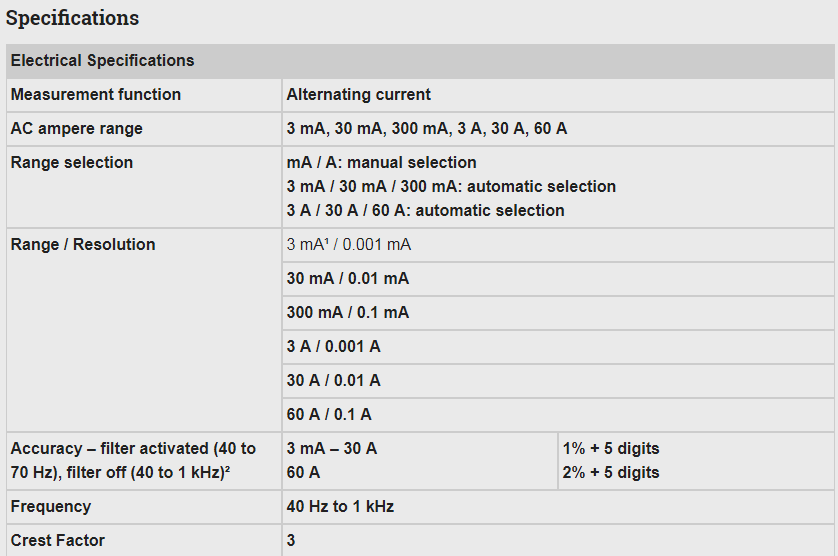The width and height of the screenshot is (838, 556).
Task: Click the Range selection row label
Action: pos(71,162)
